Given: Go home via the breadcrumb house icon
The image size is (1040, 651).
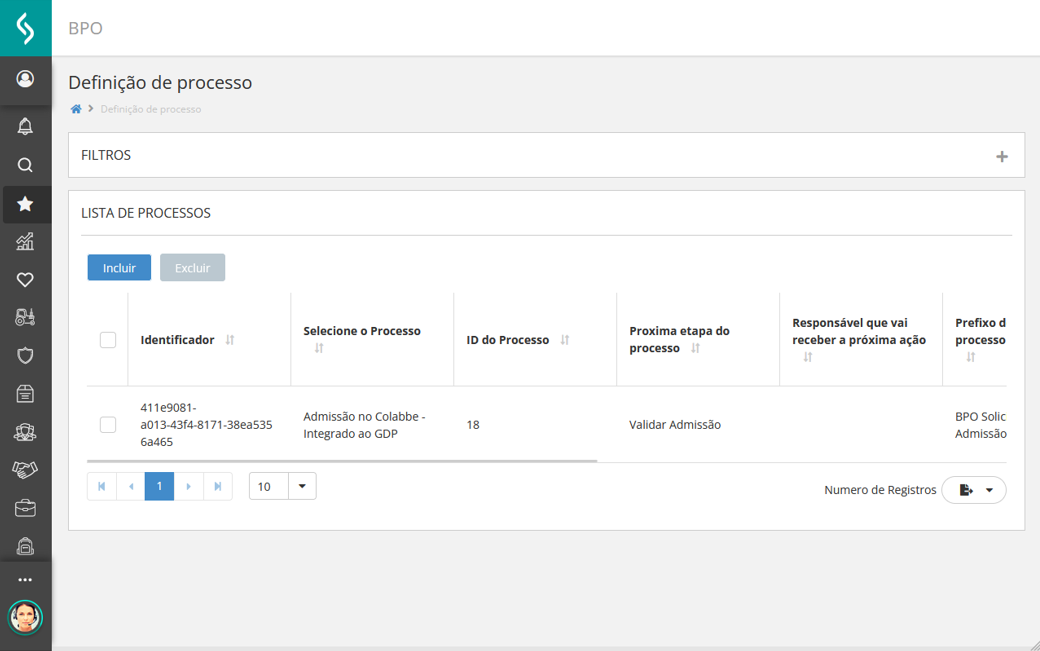Looking at the screenshot, I should point(76,109).
